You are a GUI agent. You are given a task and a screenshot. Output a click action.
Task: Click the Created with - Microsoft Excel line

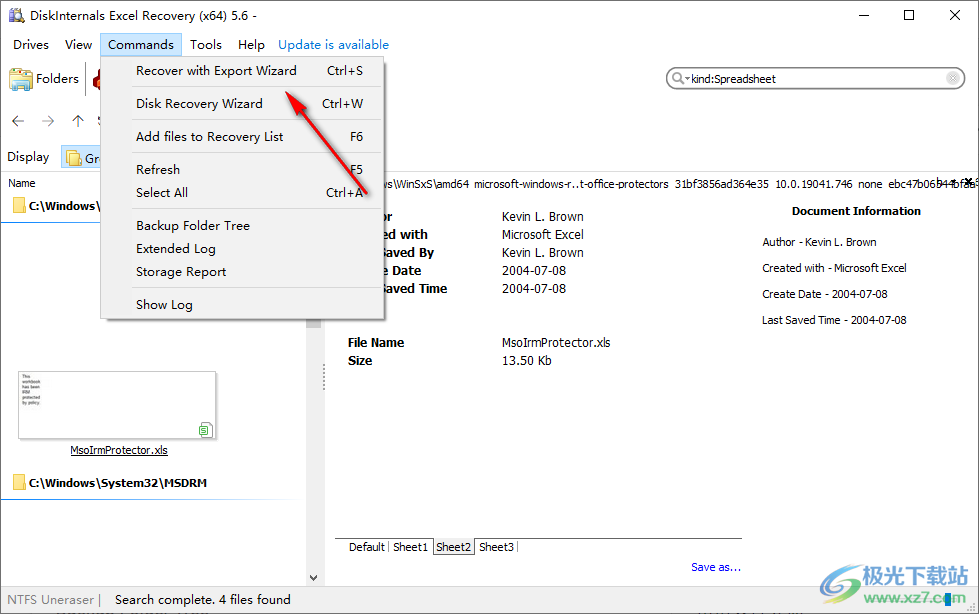tap(834, 268)
